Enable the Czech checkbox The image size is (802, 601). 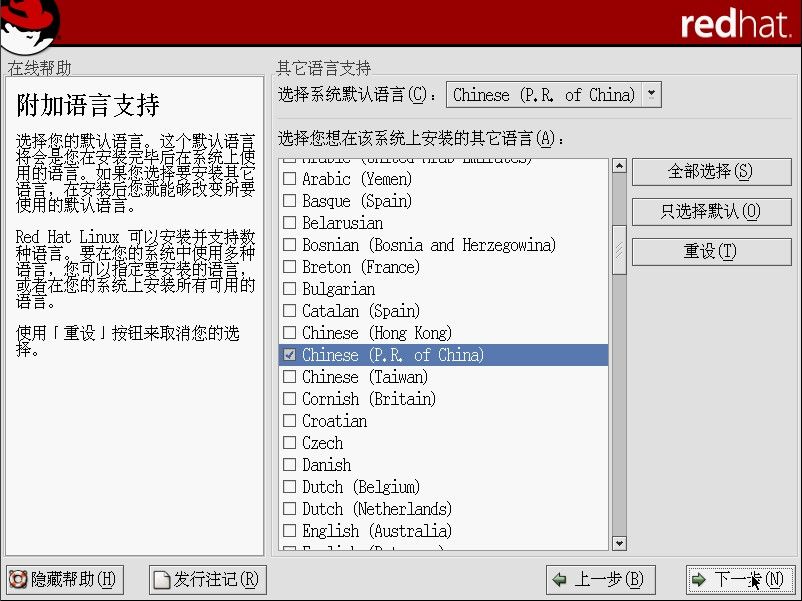(x=289, y=442)
